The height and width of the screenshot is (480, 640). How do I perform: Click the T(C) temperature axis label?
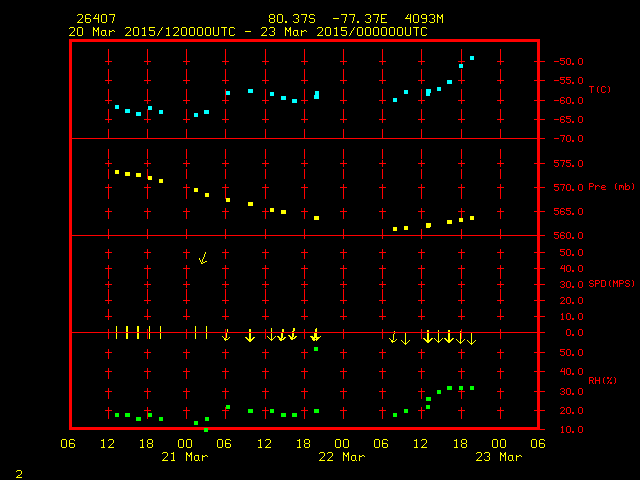(599, 90)
